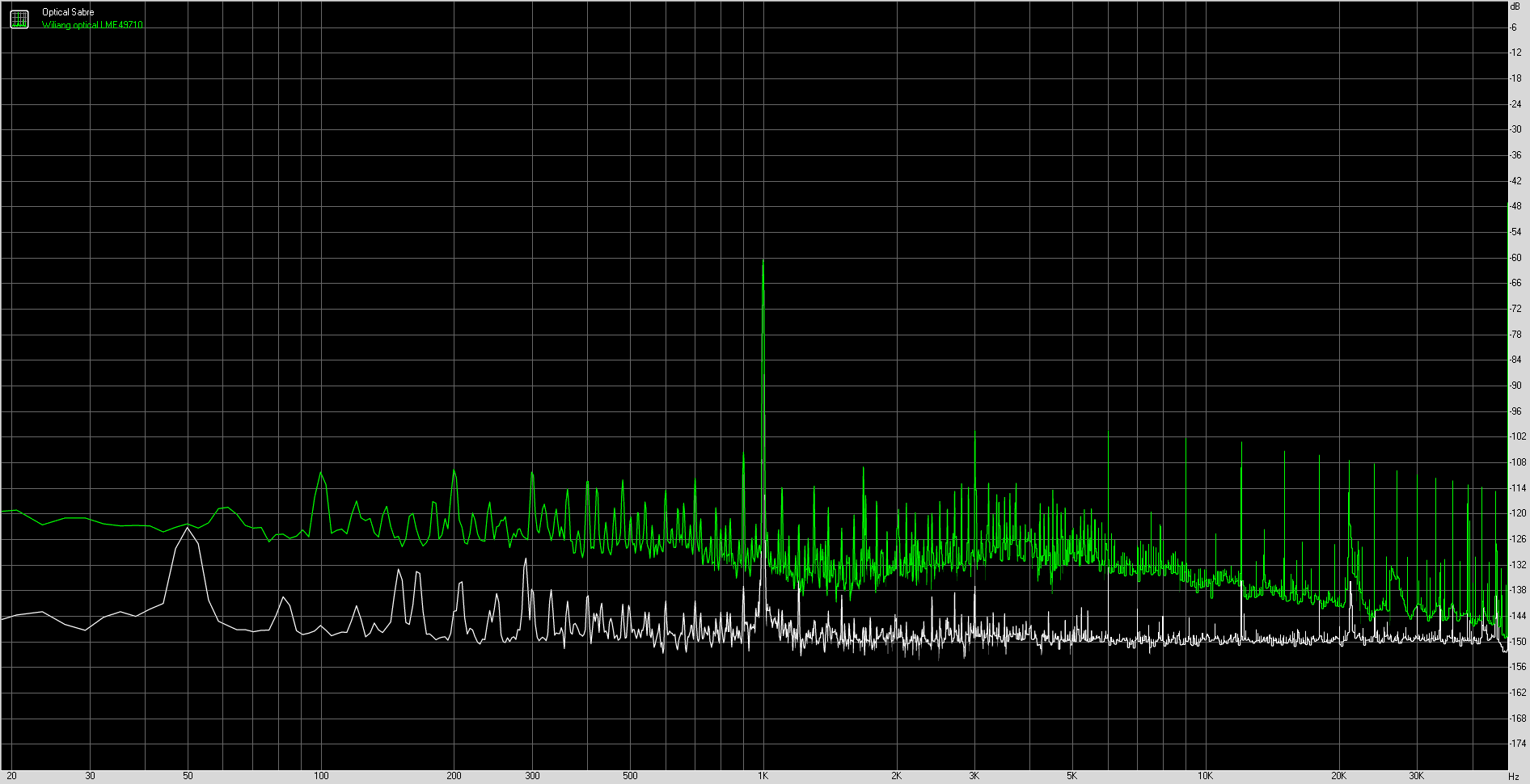Click the dB unit label on vertical axis
The image size is (1530, 784).
click(1515, 6)
